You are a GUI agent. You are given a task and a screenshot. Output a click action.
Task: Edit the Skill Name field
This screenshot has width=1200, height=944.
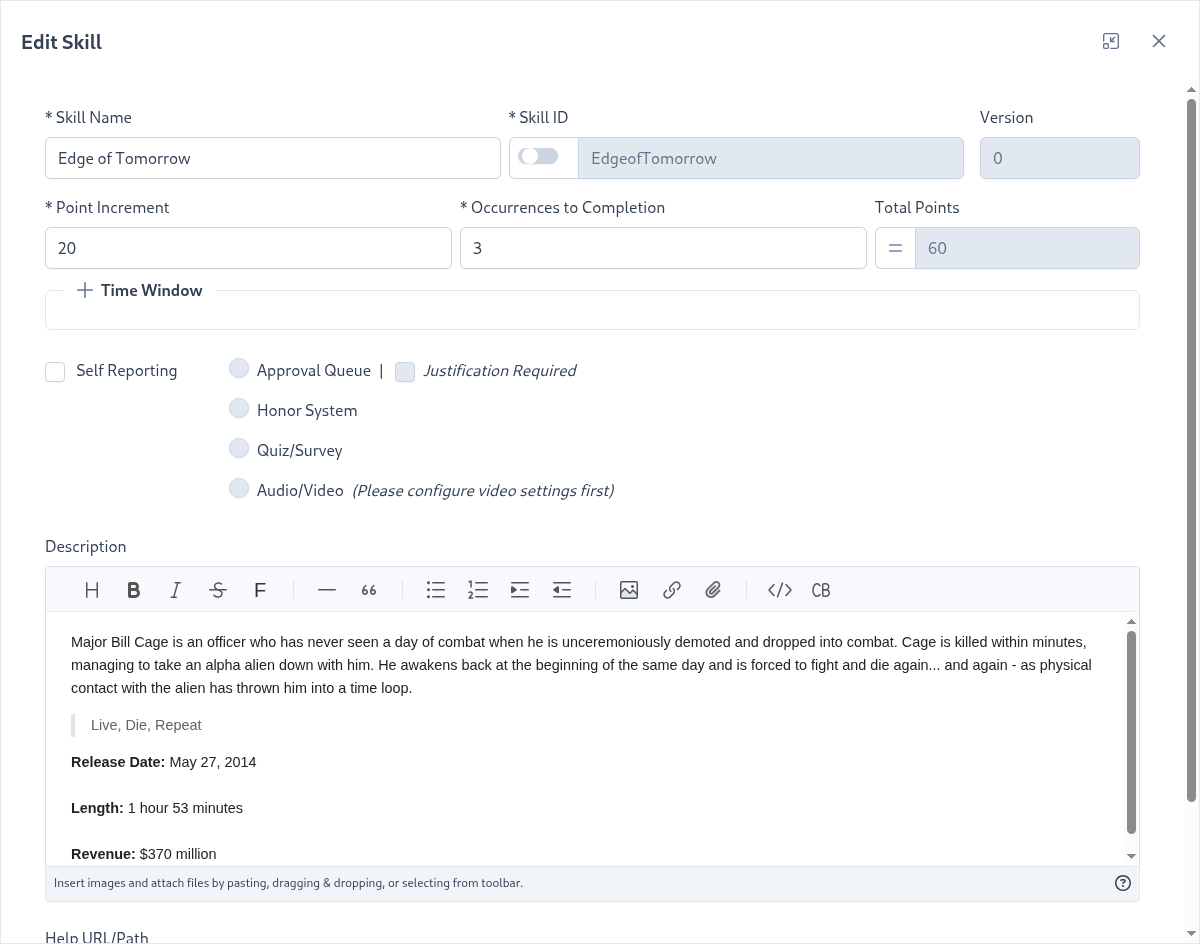click(273, 158)
